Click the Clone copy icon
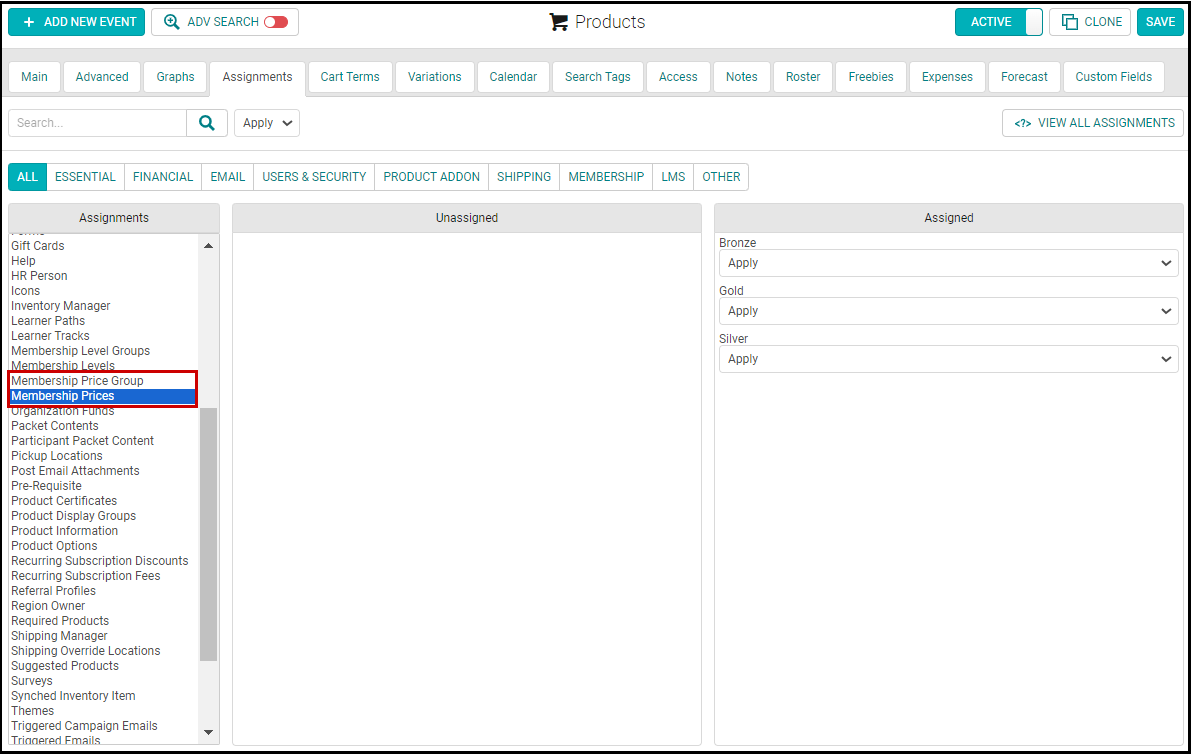1191x754 pixels. (x=1070, y=22)
